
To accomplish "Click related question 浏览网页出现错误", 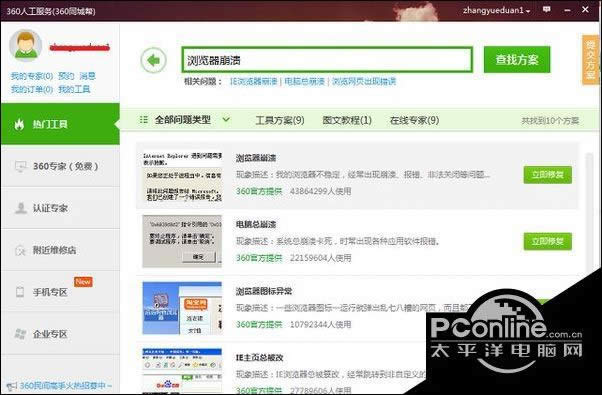I will point(364,81).
